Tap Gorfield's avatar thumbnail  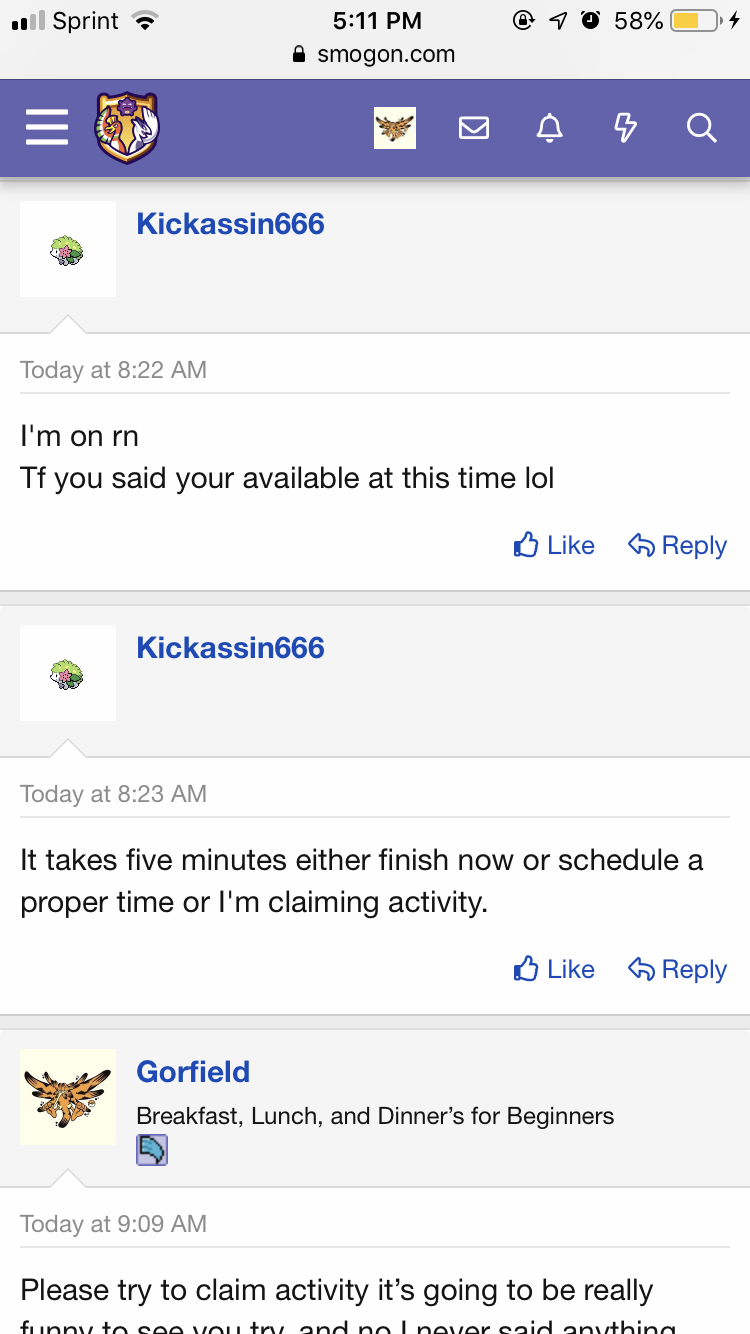pos(68,1097)
